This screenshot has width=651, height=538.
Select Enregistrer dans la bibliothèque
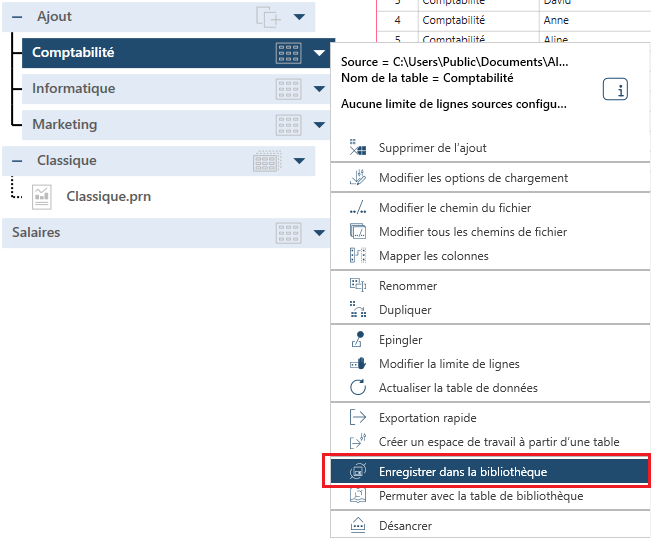pos(462,471)
